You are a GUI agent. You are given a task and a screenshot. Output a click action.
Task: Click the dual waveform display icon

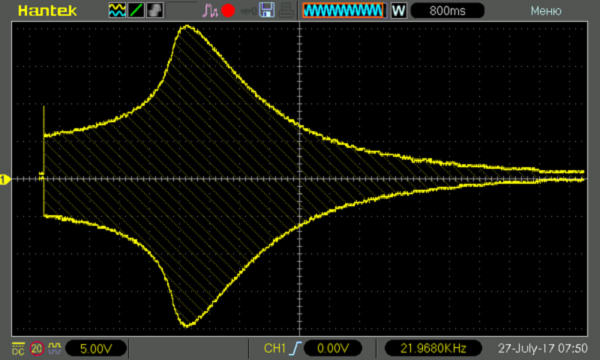pyautogui.click(x=117, y=10)
